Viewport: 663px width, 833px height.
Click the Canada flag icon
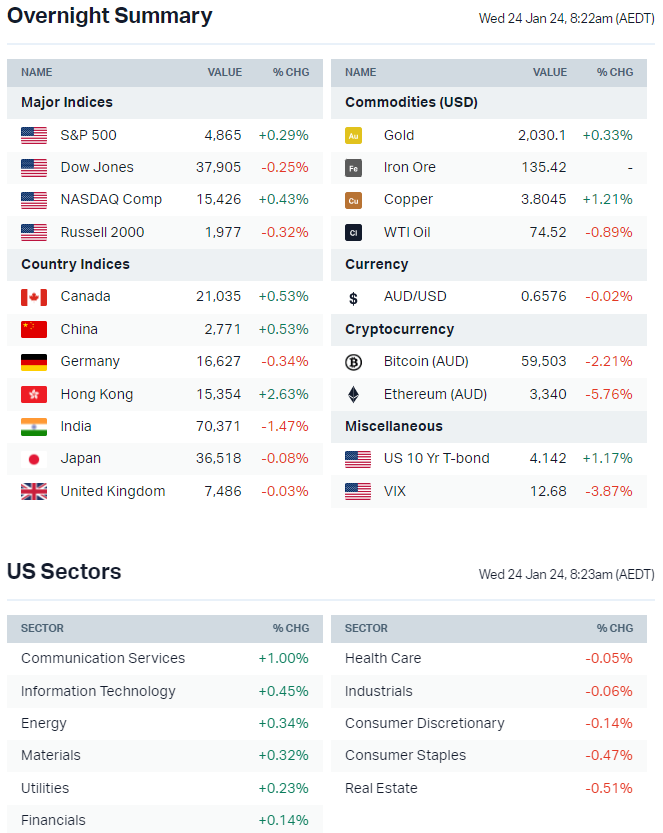pyautogui.click(x=34, y=297)
